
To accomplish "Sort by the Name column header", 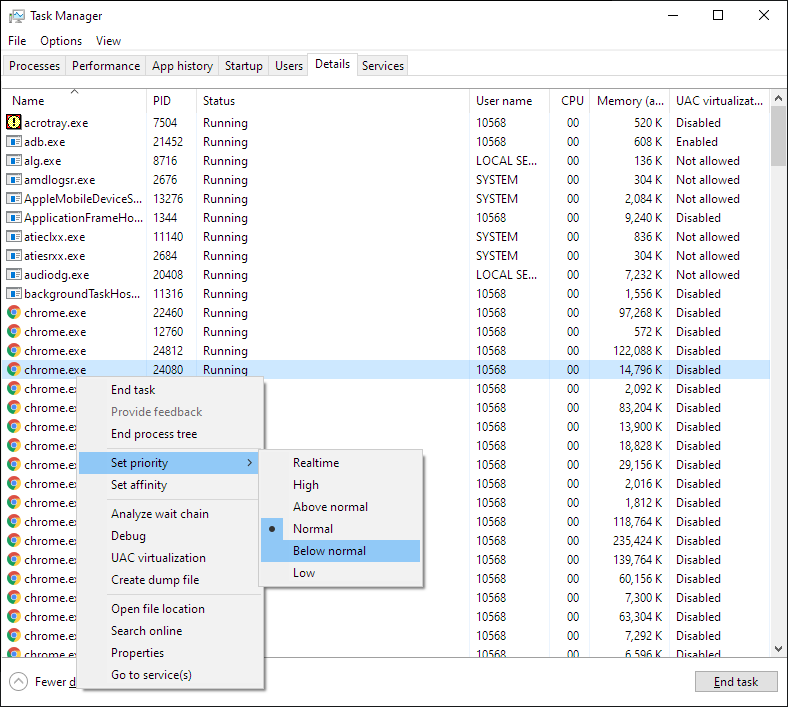I will (x=74, y=100).
